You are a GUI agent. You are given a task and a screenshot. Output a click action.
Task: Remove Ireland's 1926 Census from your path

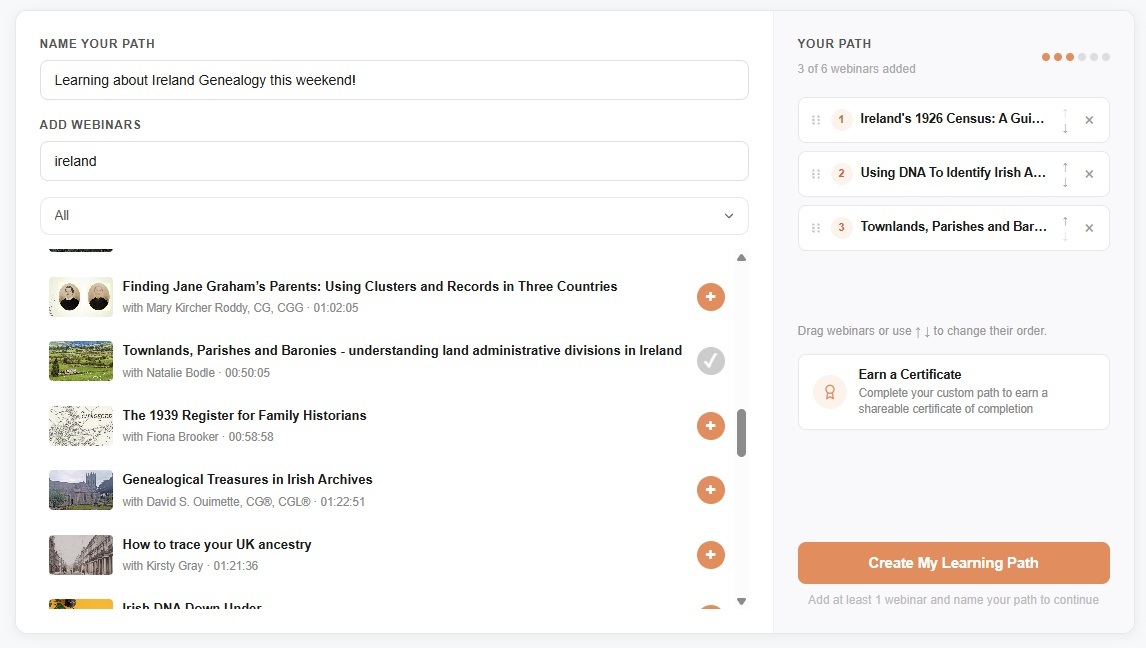(1089, 120)
